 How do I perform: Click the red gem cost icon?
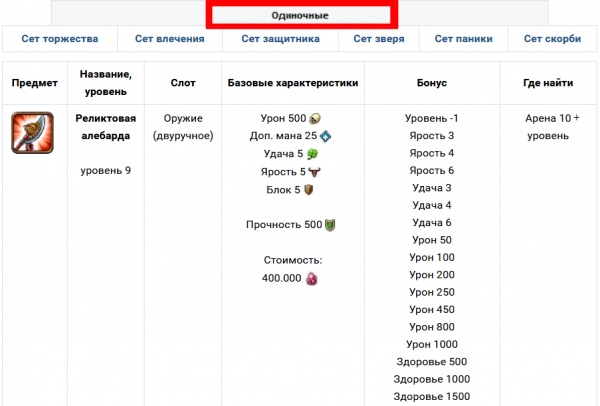pos(311,279)
